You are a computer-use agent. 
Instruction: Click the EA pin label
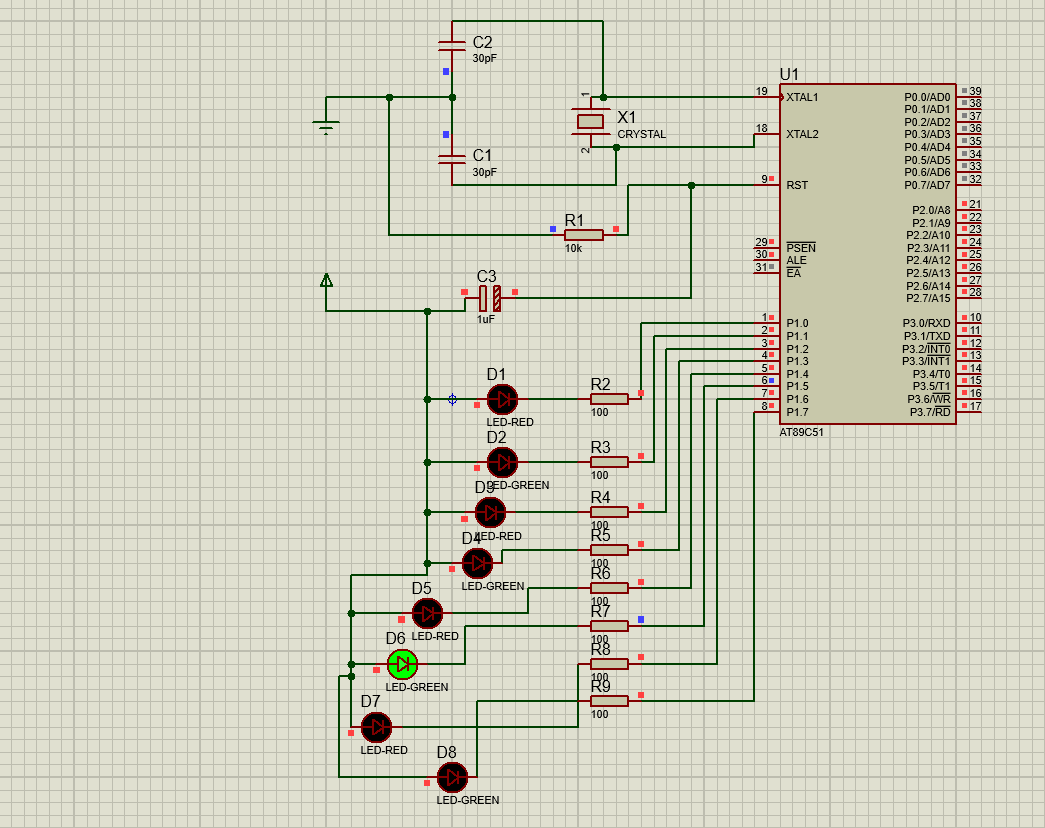pyautogui.click(x=793, y=273)
